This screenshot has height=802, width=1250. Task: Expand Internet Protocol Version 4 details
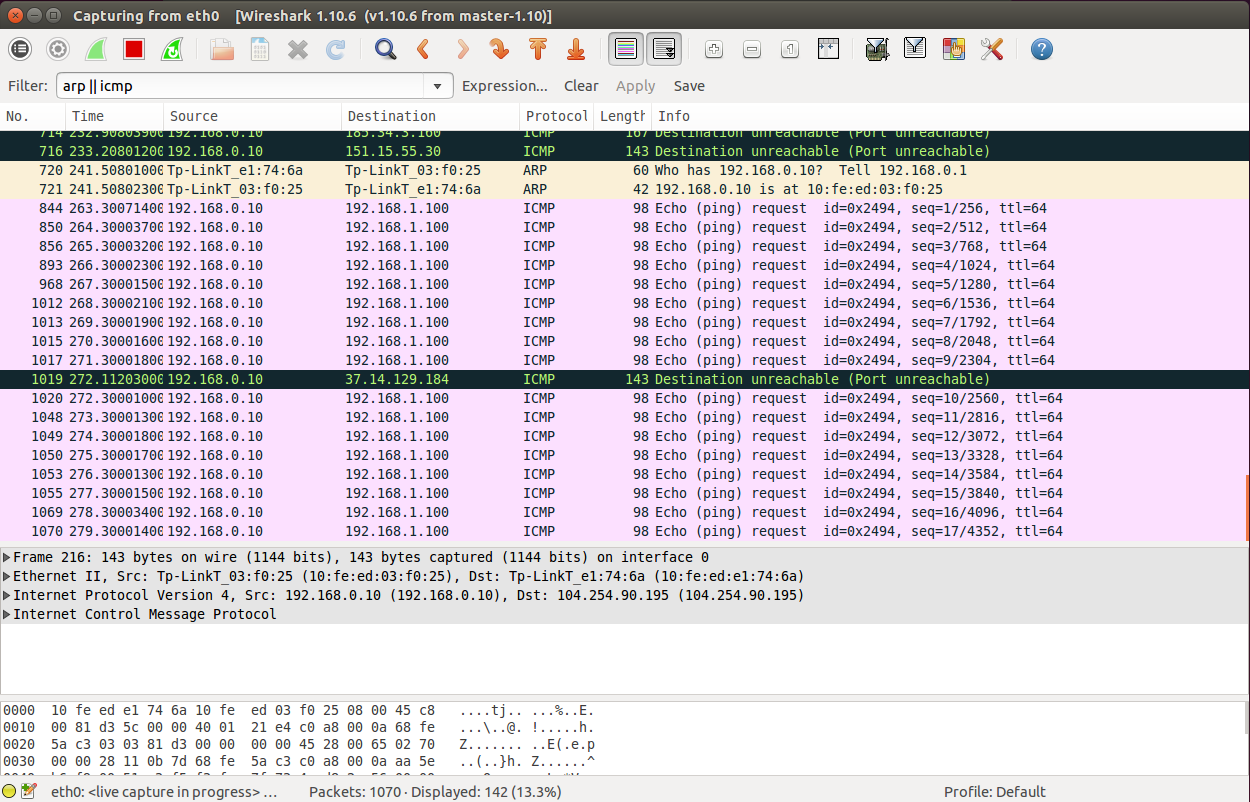pos(7,595)
